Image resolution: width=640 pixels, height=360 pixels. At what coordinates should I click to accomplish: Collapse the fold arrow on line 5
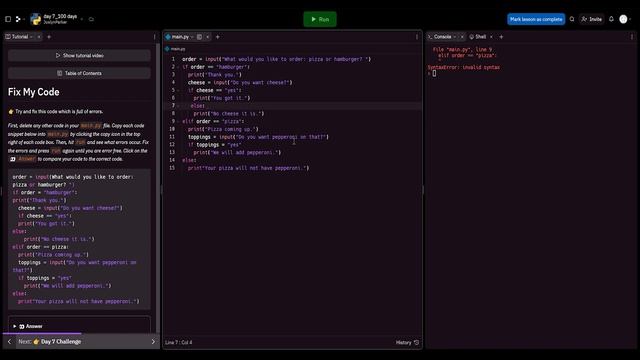click(179, 90)
